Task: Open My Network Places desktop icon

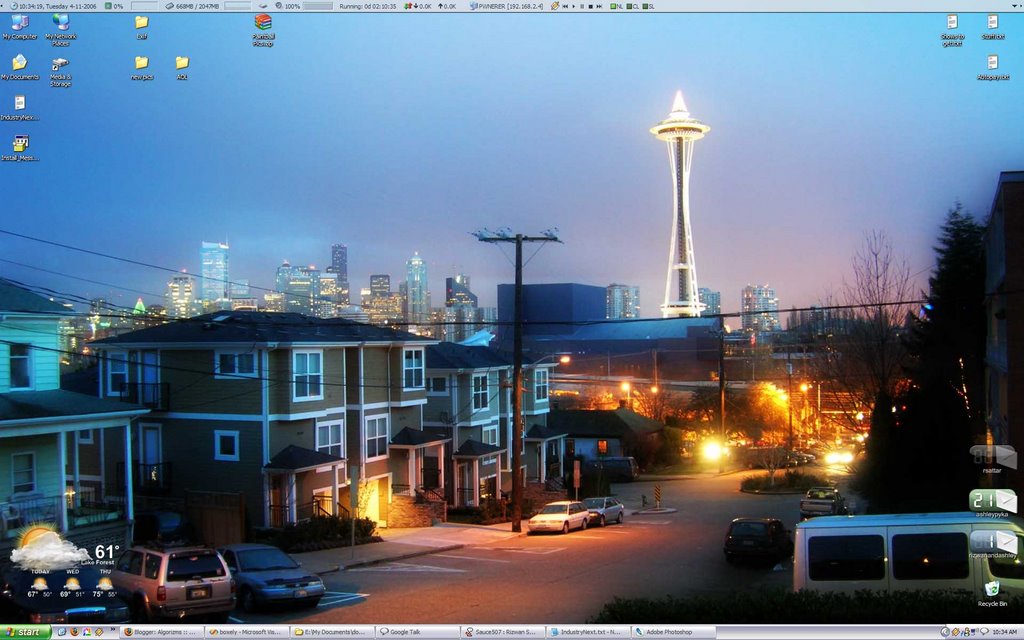Action: click(x=61, y=30)
